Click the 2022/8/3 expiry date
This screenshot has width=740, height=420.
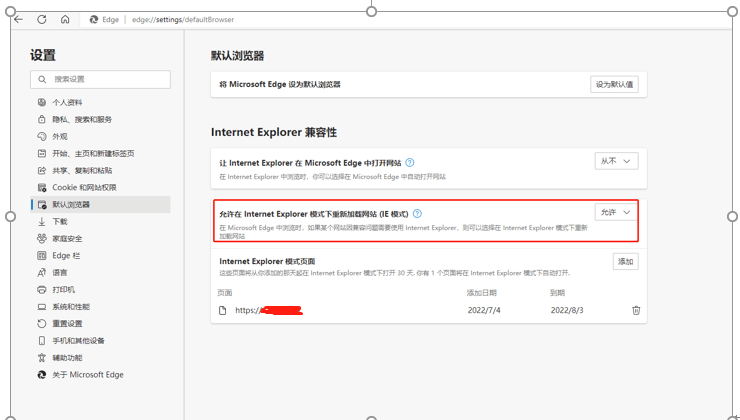[x=567, y=310]
